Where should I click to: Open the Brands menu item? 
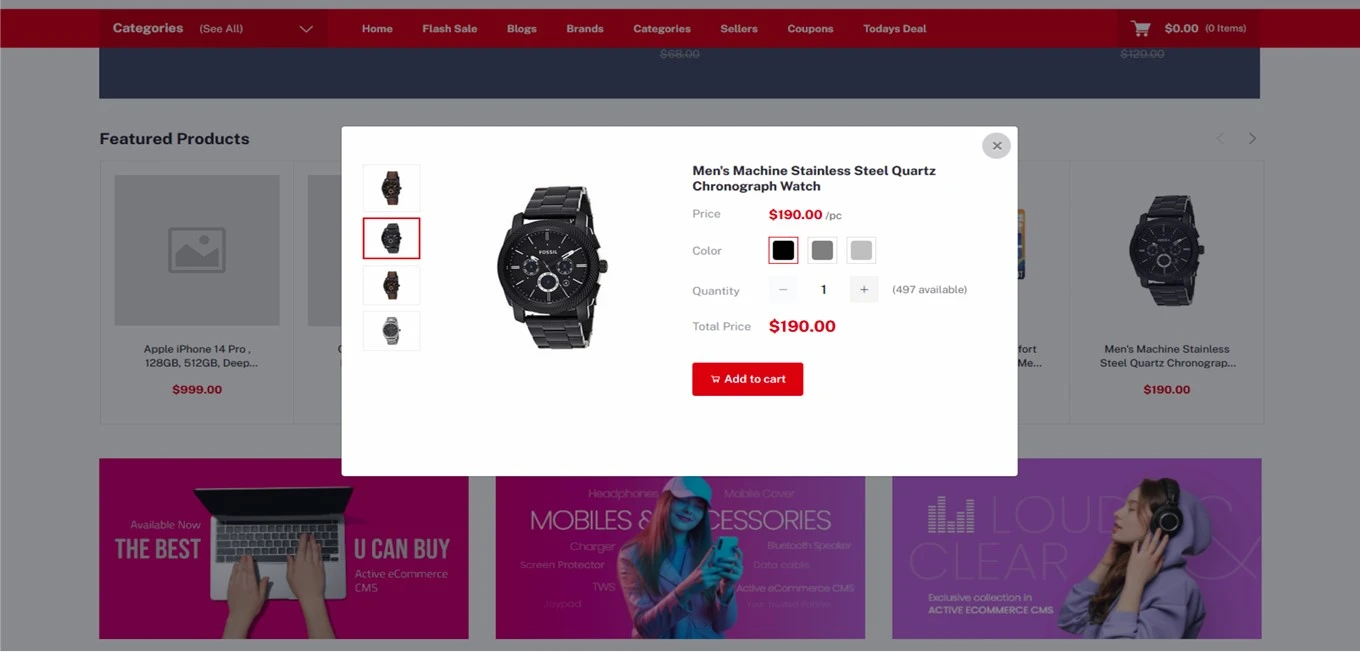584,29
